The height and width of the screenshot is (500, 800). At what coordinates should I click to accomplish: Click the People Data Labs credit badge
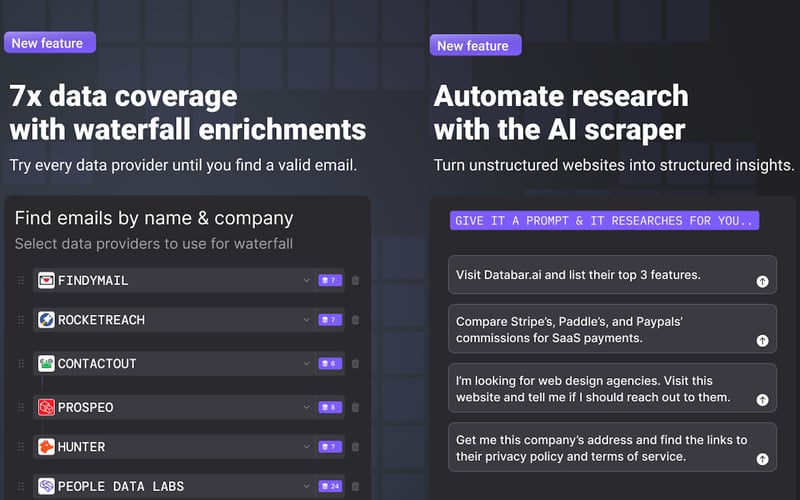click(x=330, y=486)
